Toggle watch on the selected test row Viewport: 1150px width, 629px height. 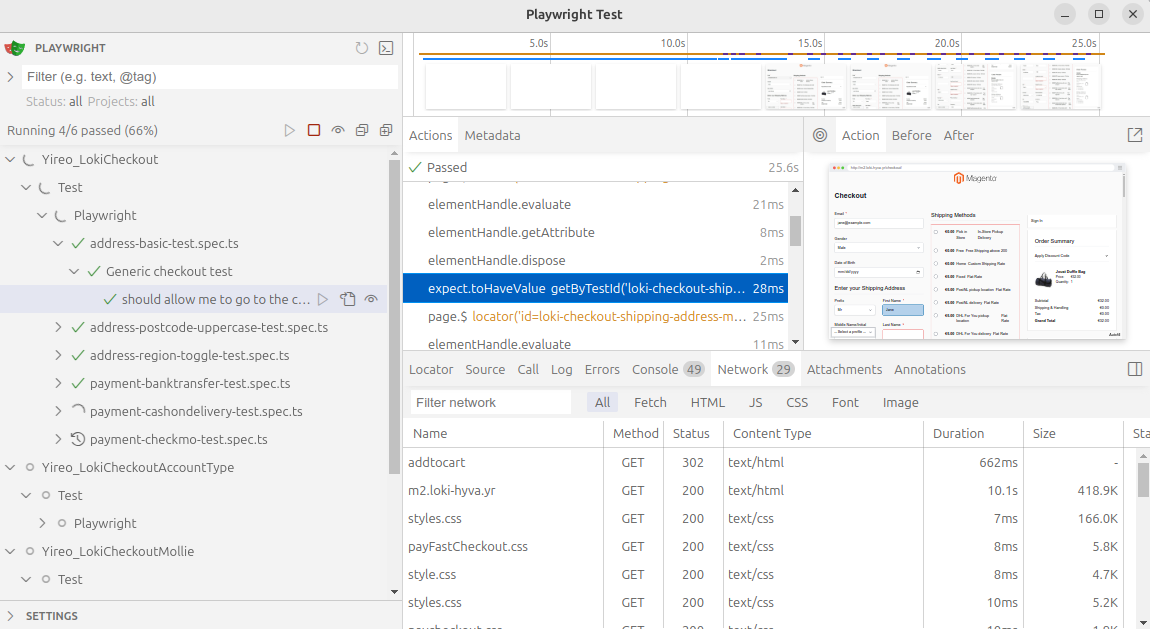pyautogui.click(x=371, y=299)
